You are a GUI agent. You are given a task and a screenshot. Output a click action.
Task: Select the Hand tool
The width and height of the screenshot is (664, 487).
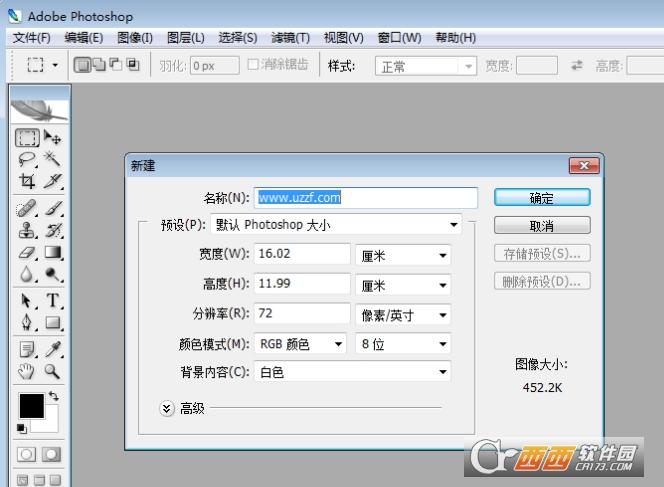[27, 371]
